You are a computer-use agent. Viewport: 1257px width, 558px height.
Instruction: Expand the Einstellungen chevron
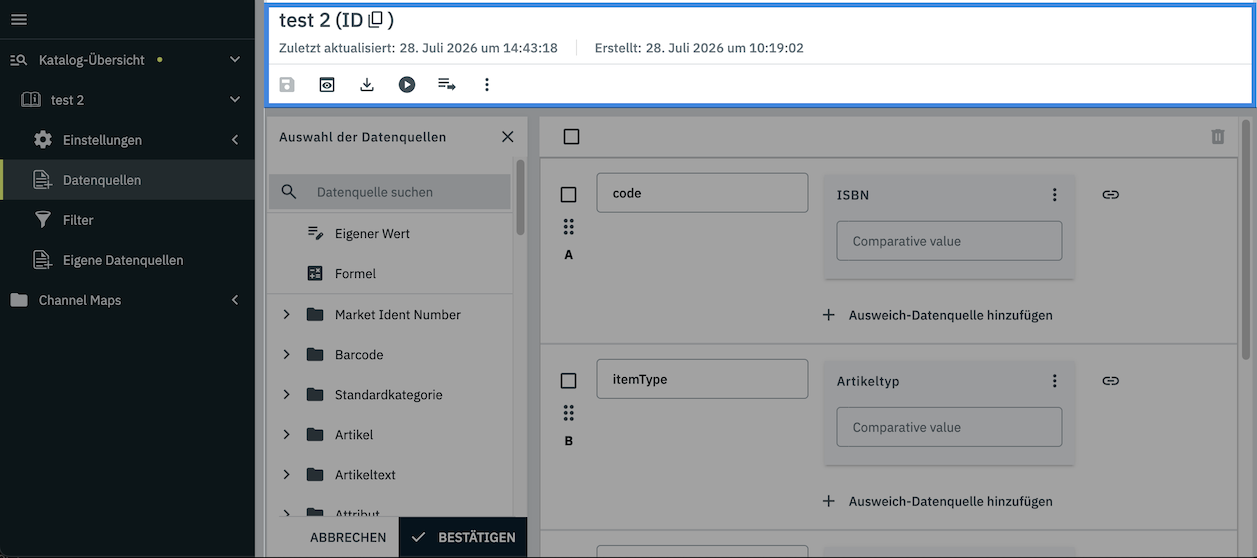(235, 140)
